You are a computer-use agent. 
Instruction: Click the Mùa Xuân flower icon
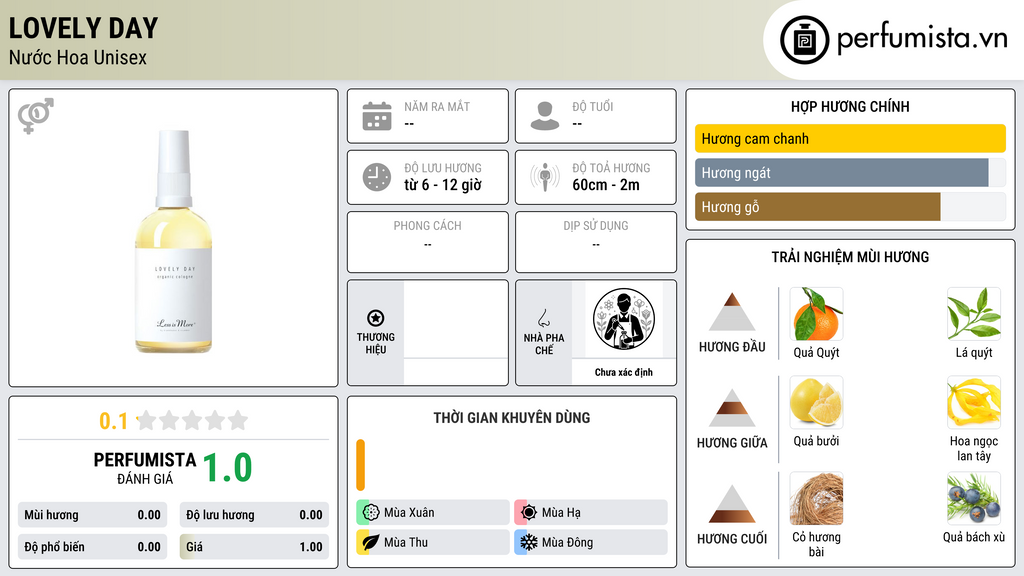[x=371, y=513]
